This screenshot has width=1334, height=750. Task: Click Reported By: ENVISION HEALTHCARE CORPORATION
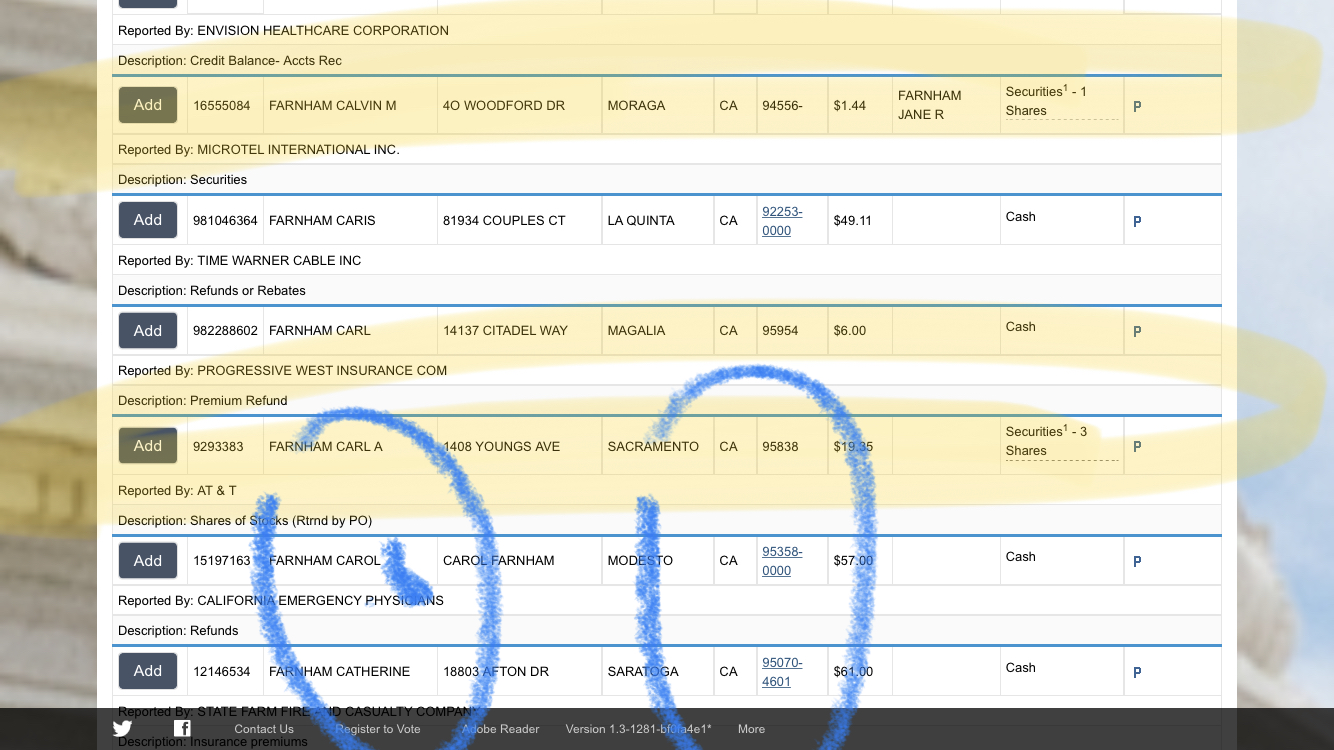tap(284, 30)
